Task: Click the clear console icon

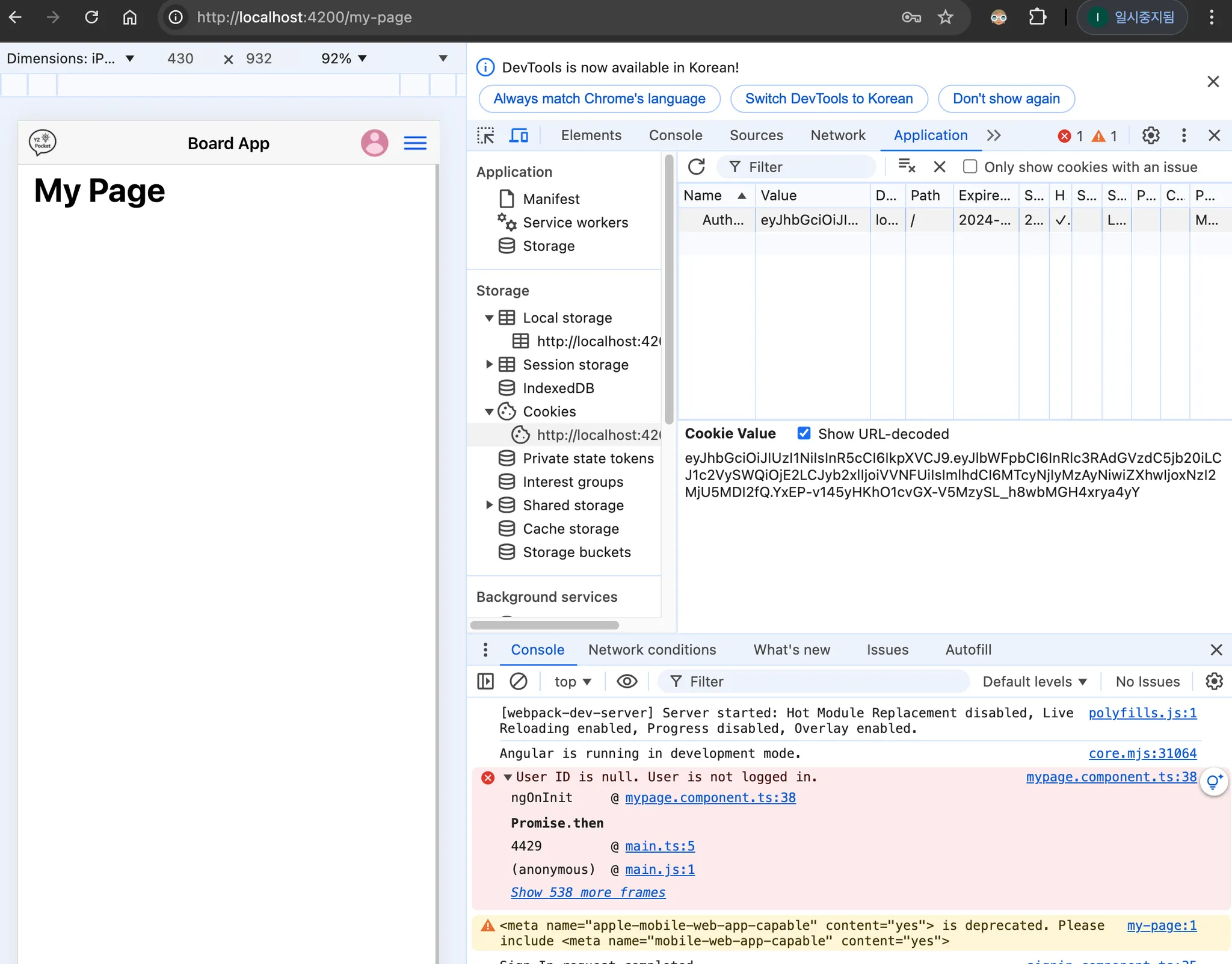Action: tap(519, 681)
